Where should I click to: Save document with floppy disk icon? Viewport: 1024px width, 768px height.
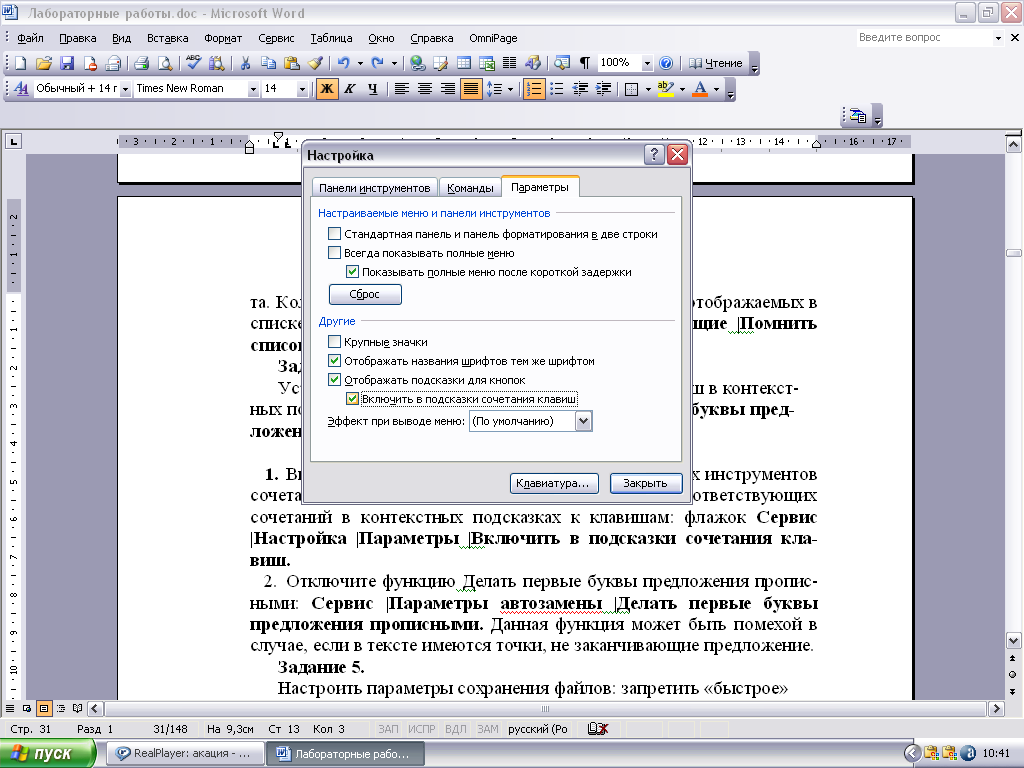coord(67,63)
